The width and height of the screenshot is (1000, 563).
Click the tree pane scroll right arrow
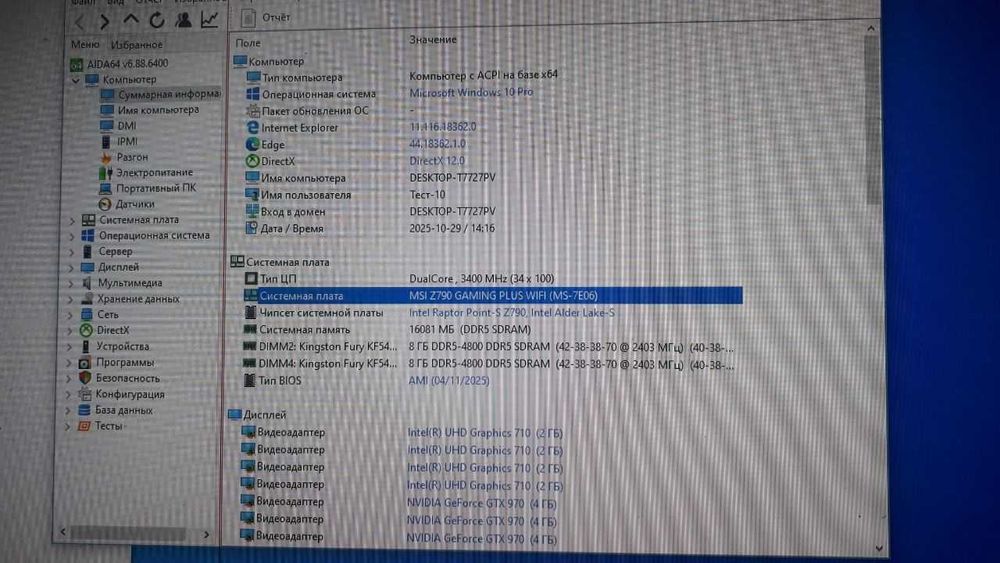(206, 534)
